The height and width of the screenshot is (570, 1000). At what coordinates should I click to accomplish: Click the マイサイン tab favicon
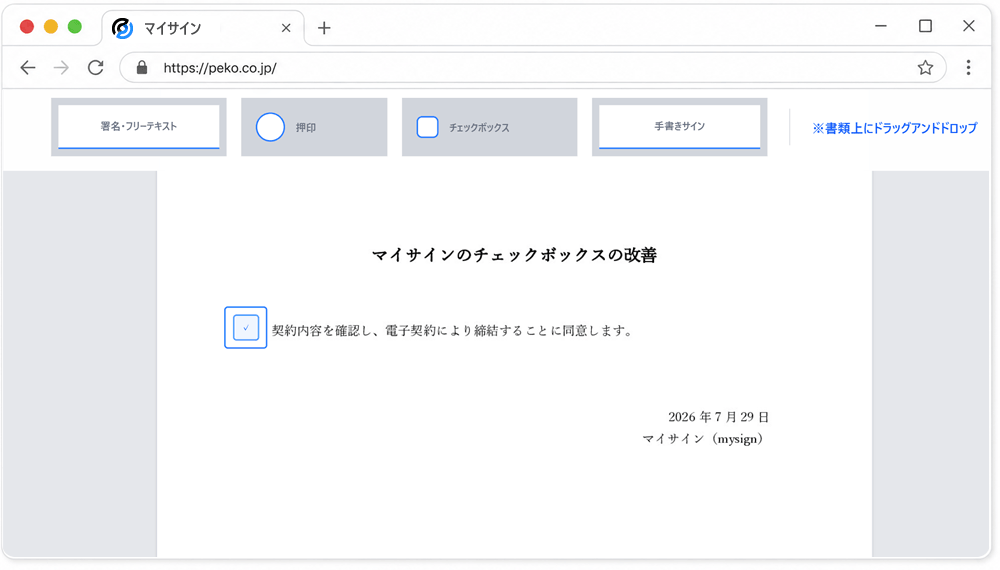click(122, 28)
